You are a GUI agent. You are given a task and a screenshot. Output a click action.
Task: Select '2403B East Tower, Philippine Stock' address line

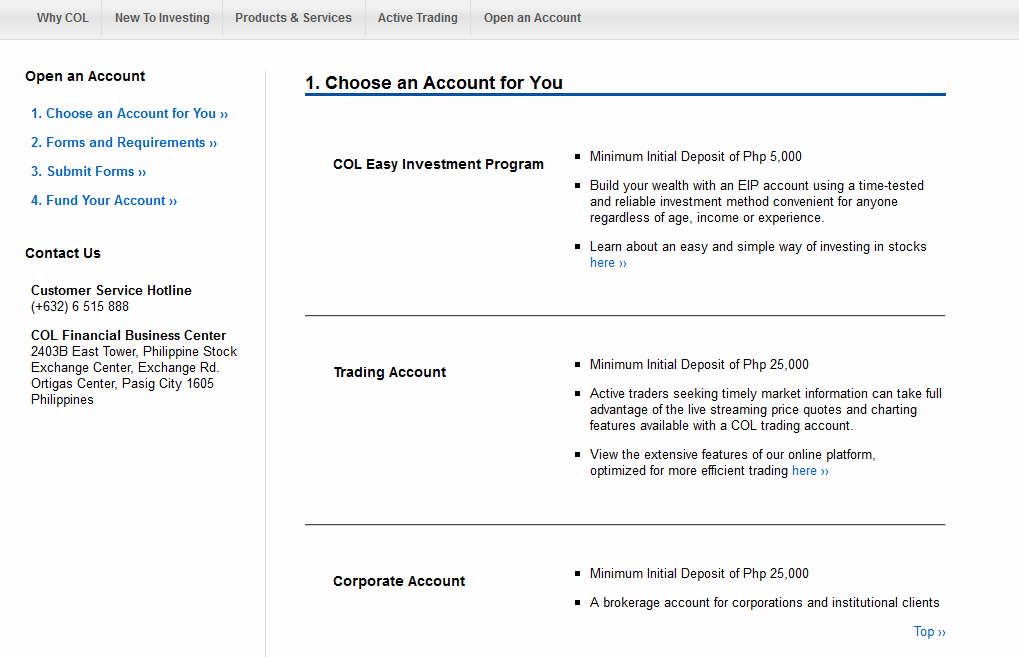134,352
